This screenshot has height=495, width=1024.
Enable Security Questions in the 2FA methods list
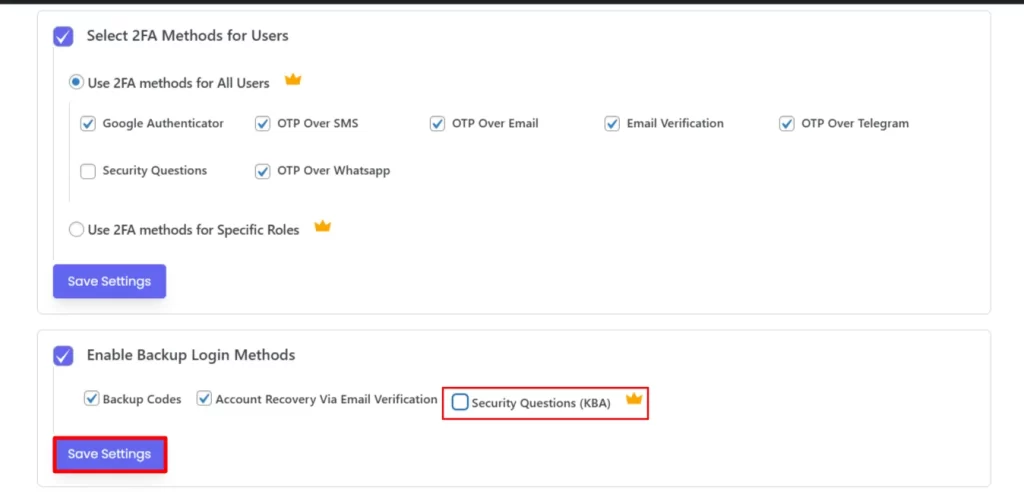click(x=88, y=171)
